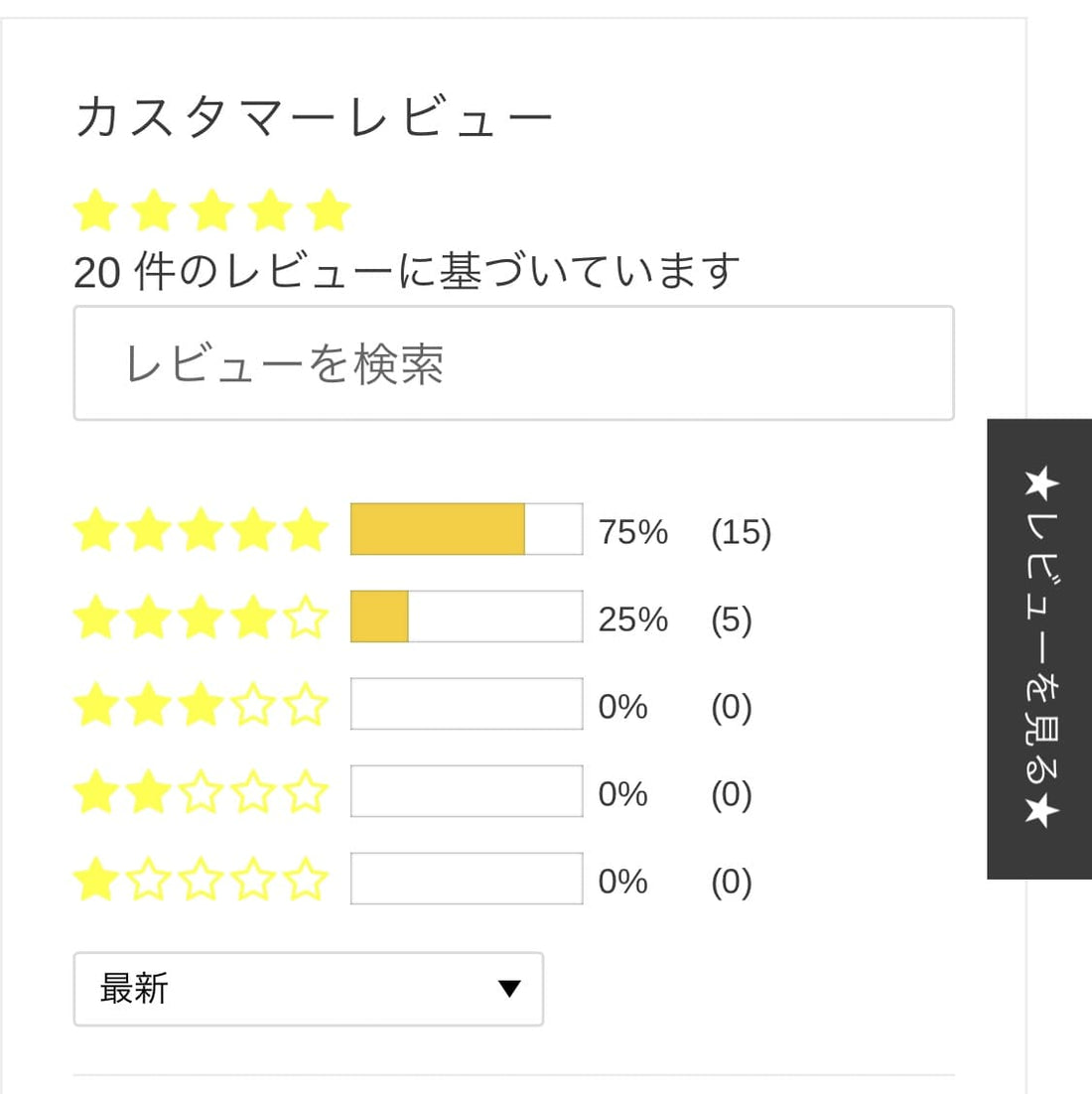Click the dropdown arrow beside 最新
The width and height of the screenshot is (1092, 1094).
pos(509,989)
